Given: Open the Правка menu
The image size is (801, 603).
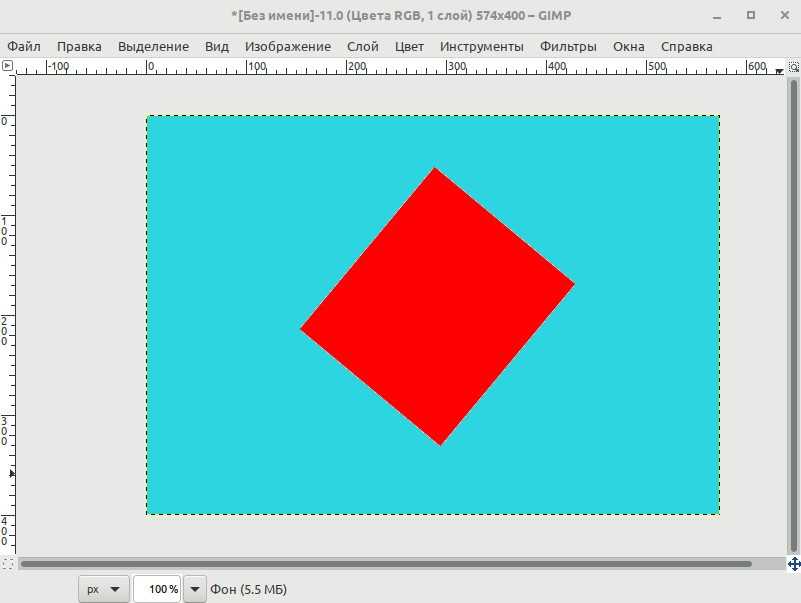Looking at the screenshot, I should click(79, 46).
